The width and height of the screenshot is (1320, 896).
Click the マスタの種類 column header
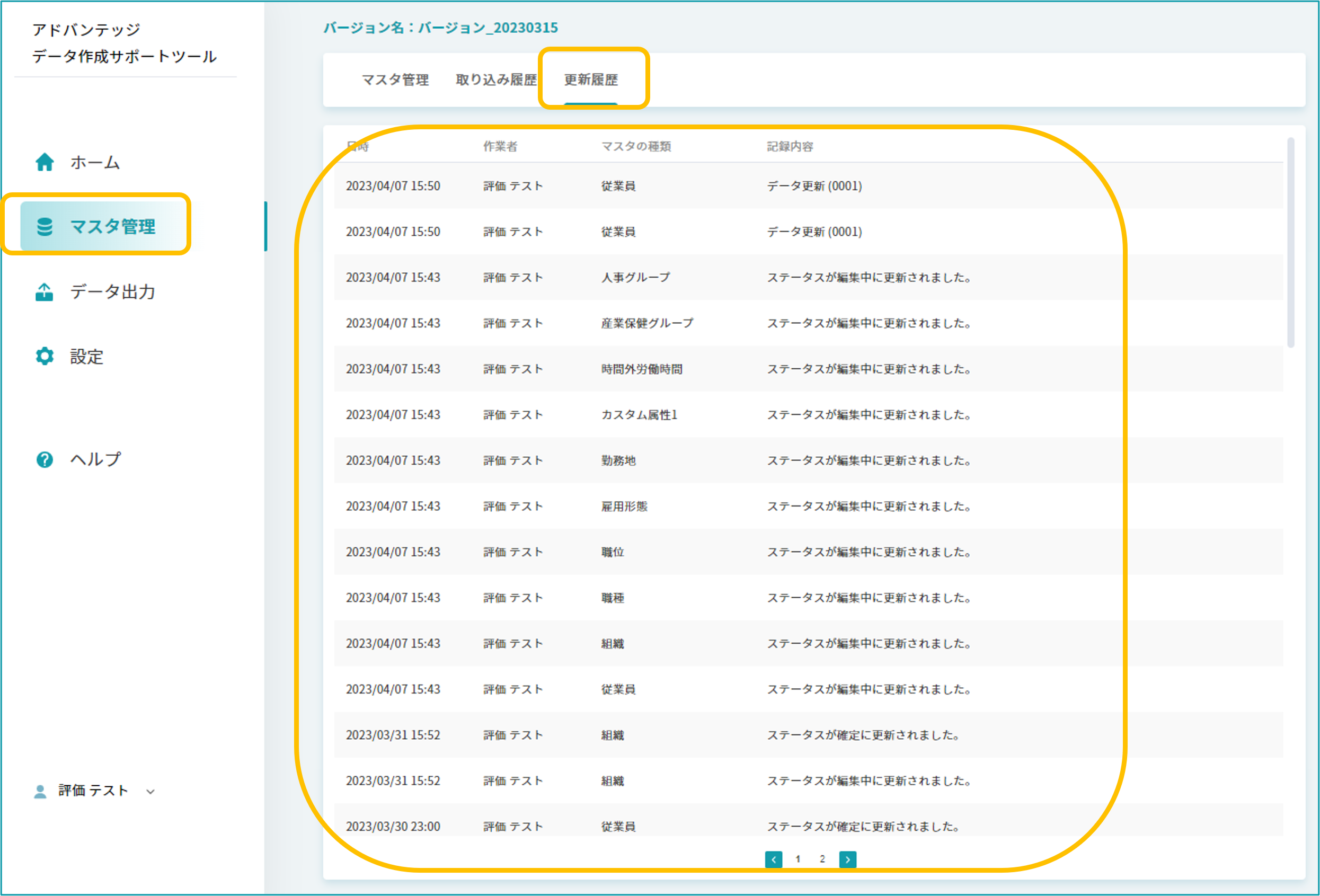coord(636,146)
